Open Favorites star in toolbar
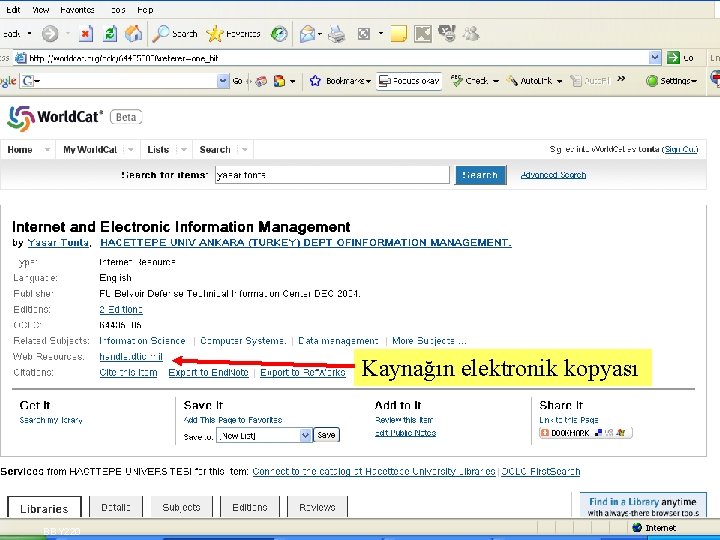This screenshot has width=720, height=540. tap(234, 34)
